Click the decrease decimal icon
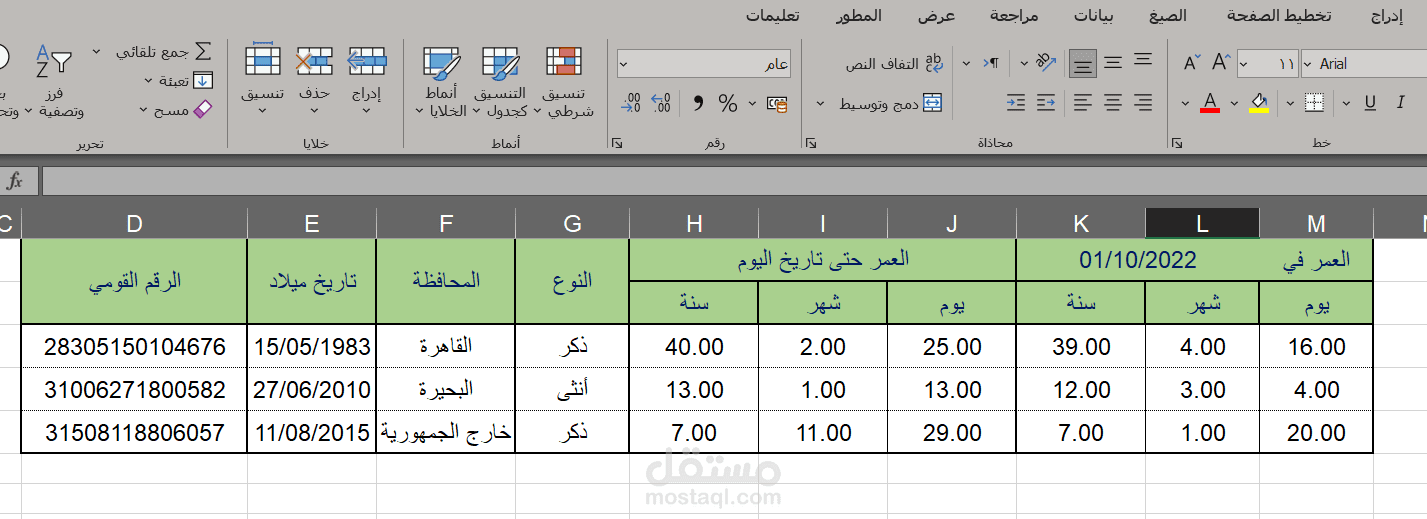 click(631, 103)
